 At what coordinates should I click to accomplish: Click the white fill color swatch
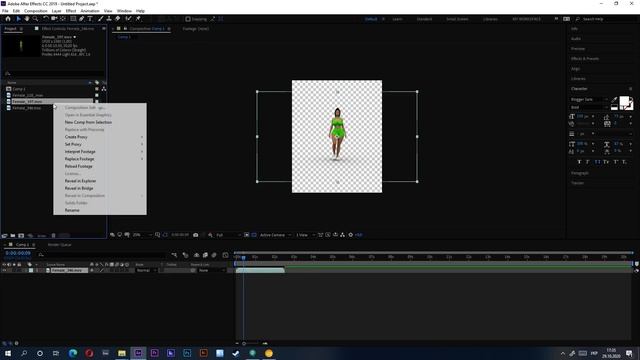[624, 101]
